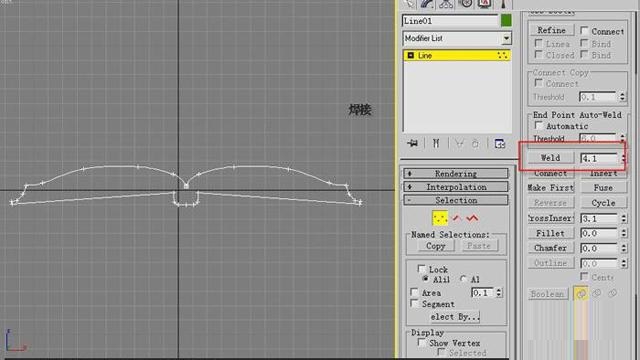Expand the Interpolation rollout
Image resolution: width=640 pixels, height=360 pixels.
tap(456, 187)
